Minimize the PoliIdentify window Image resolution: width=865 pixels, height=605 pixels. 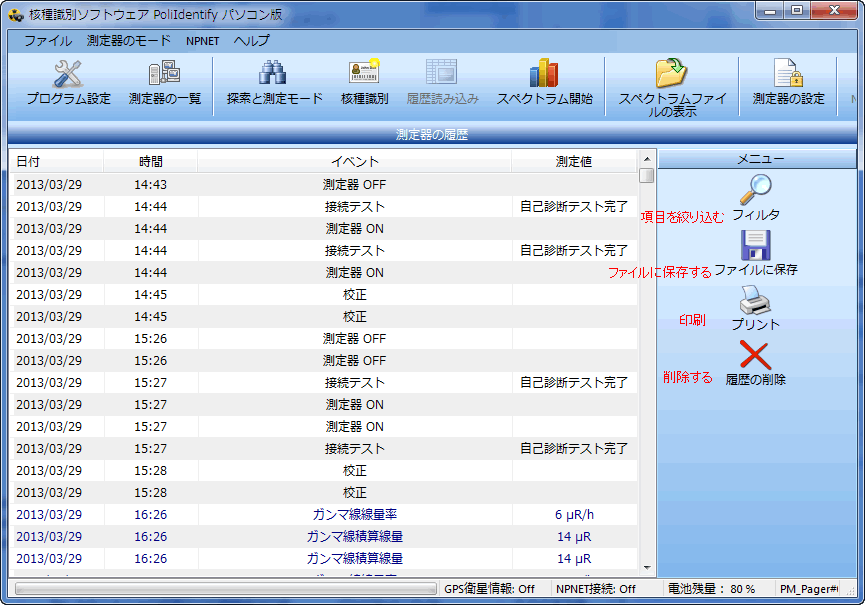(x=770, y=11)
